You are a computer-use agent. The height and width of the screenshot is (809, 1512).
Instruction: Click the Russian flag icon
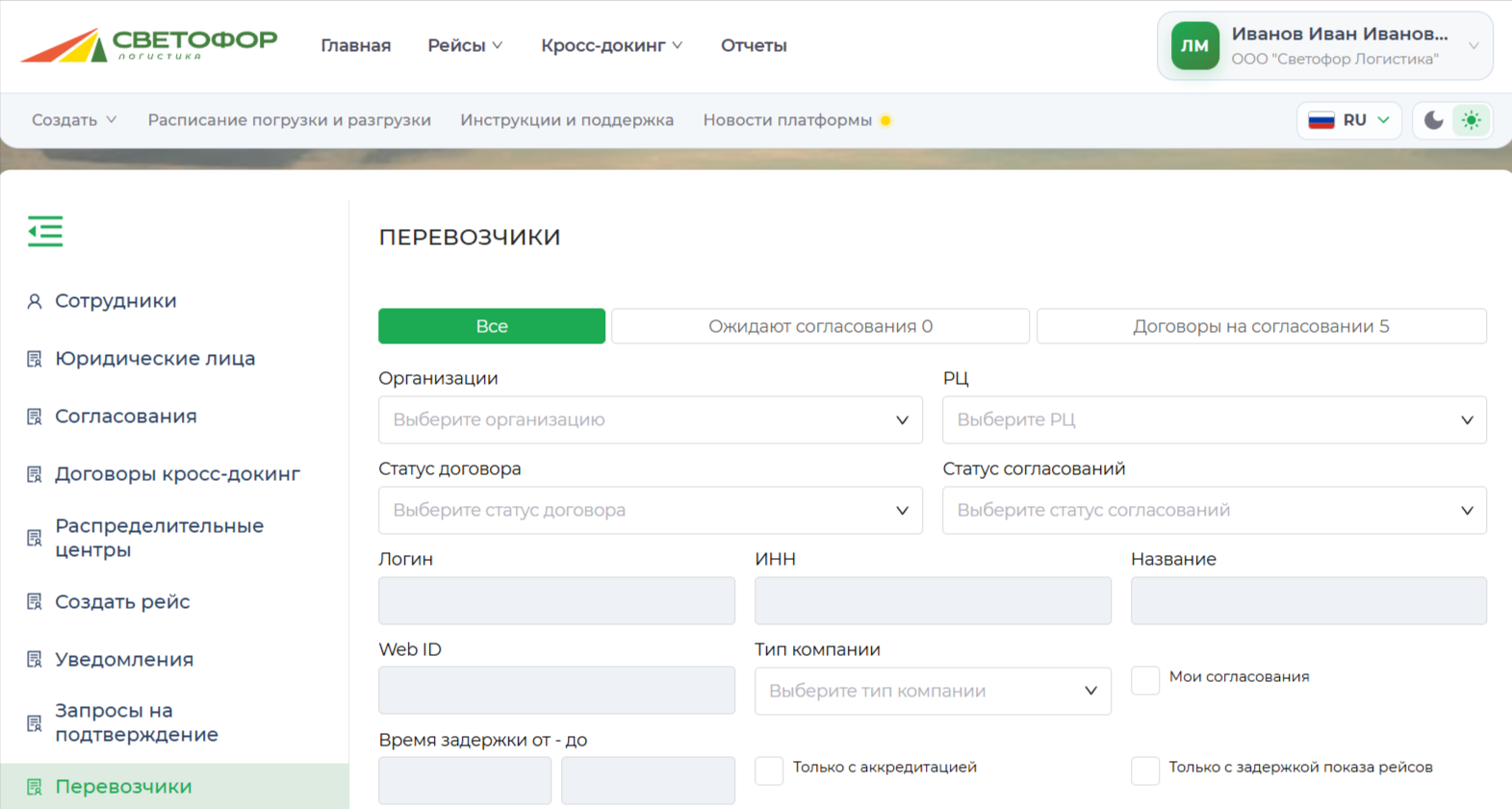coord(1321,120)
